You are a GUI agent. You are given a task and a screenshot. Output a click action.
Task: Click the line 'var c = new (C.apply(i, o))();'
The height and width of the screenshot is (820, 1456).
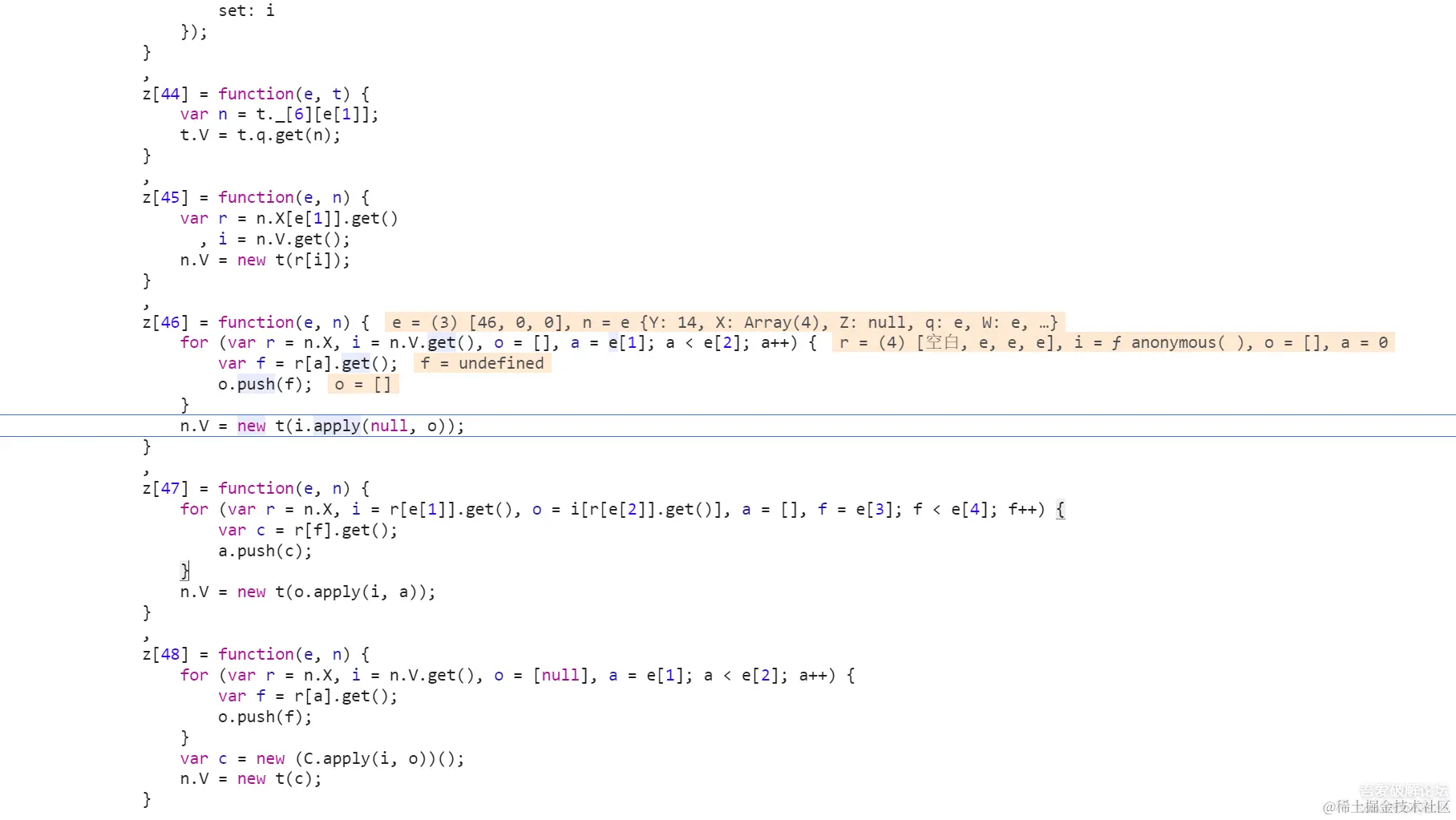pyautogui.click(x=322, y=758)
